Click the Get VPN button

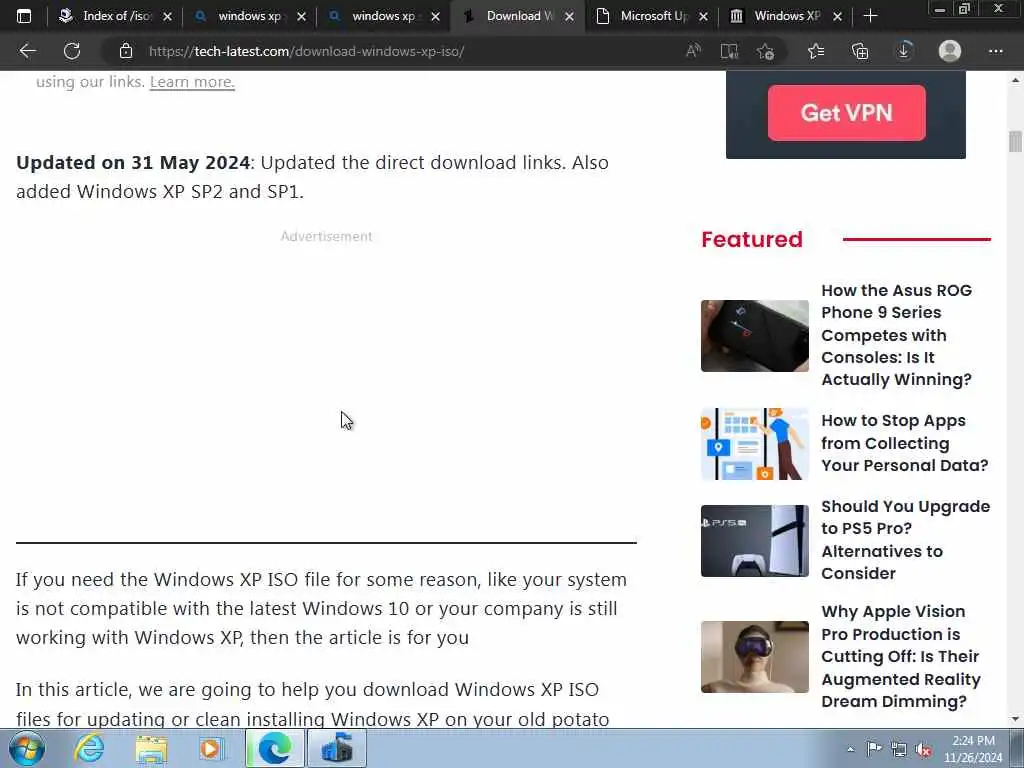(846, 112)
